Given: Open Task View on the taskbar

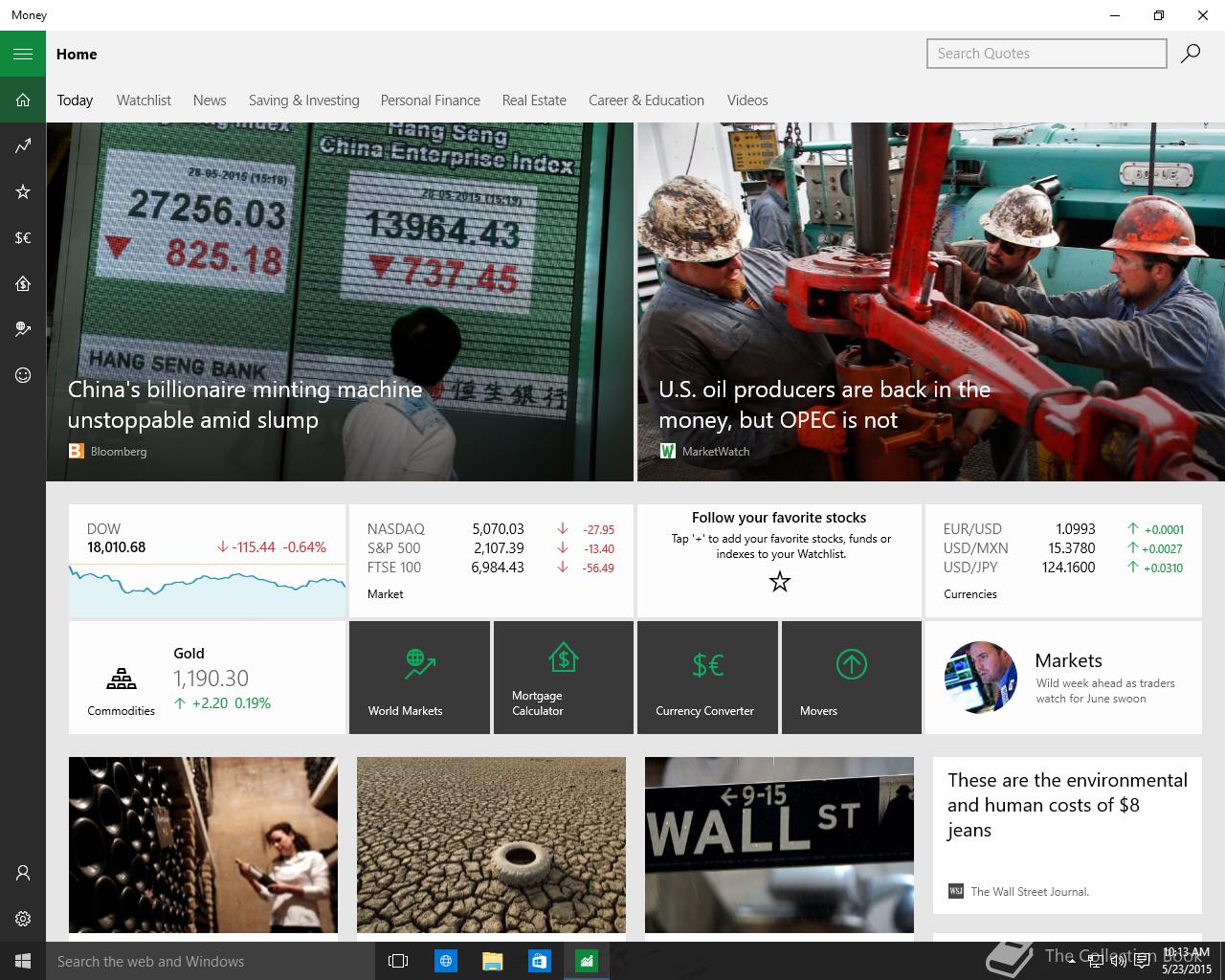Looking at the screenshot, I should 398,961.
